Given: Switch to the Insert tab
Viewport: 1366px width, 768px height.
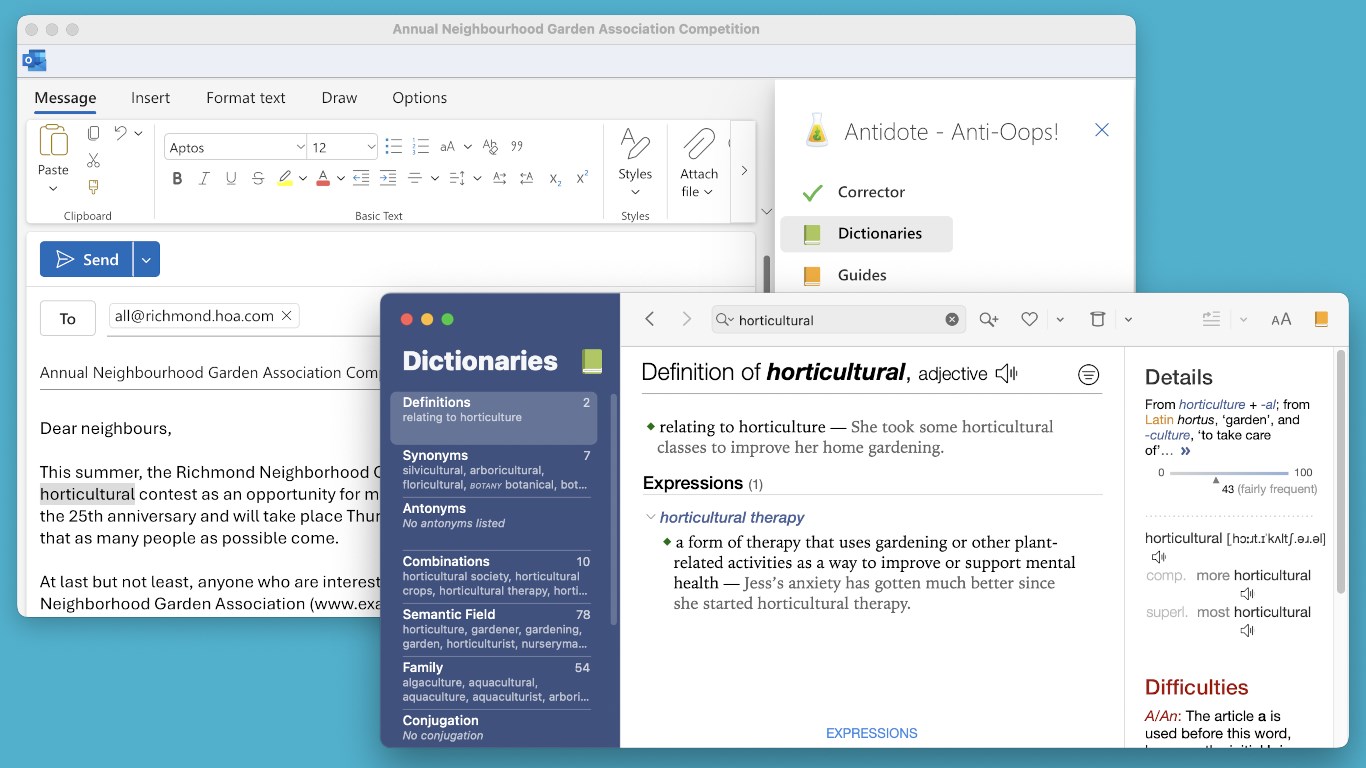Looking at the screenshot, I should (150, 98).
